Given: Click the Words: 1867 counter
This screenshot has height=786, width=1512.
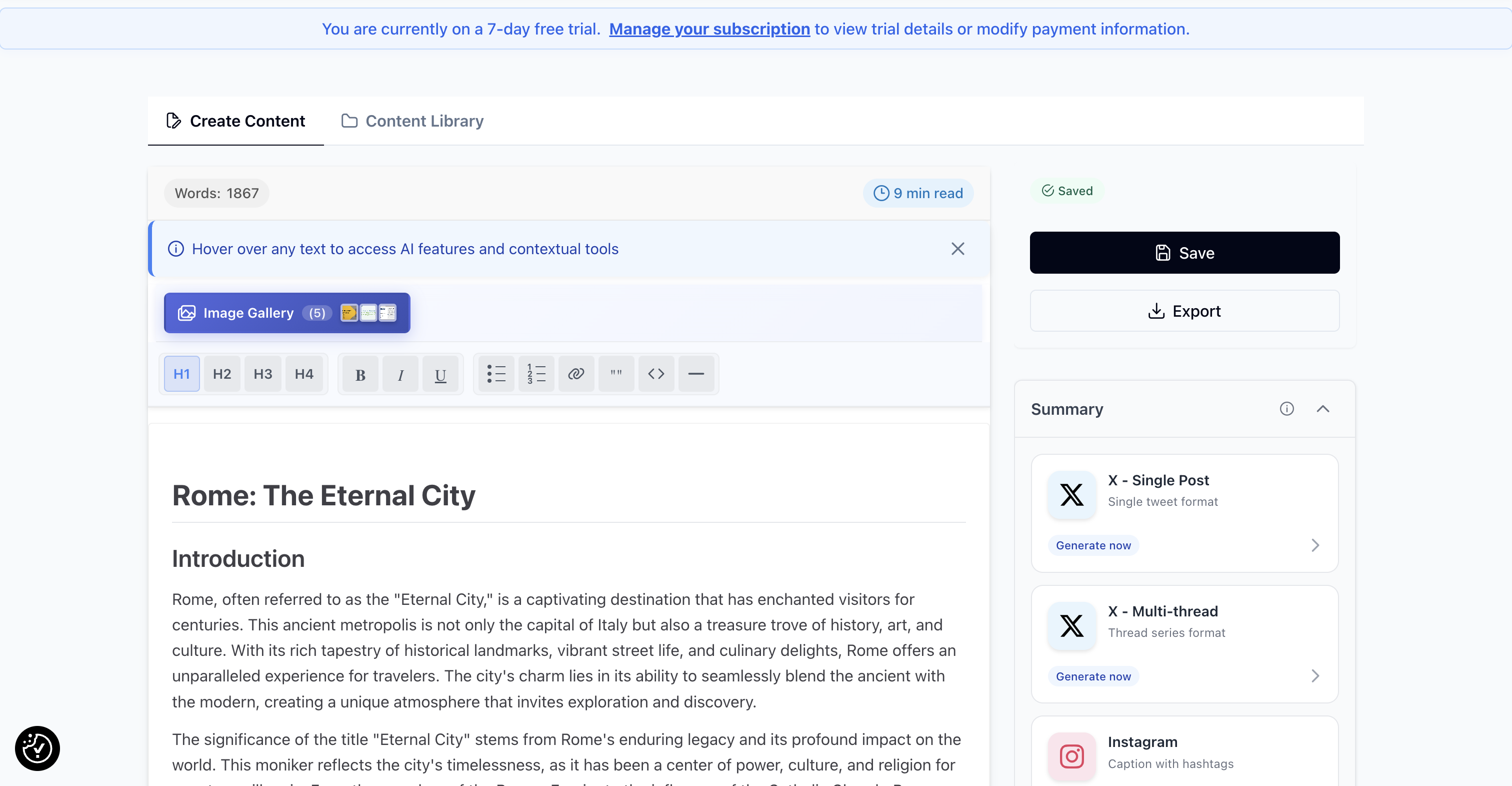Looking at the screenshot, I should pos(216,193).
